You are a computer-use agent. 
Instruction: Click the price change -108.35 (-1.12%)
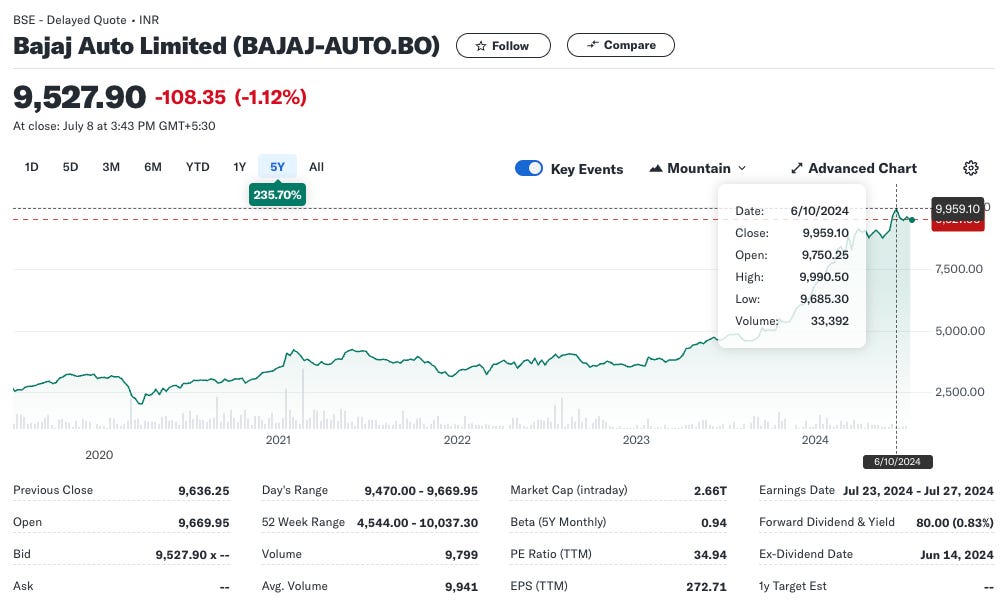231,97
